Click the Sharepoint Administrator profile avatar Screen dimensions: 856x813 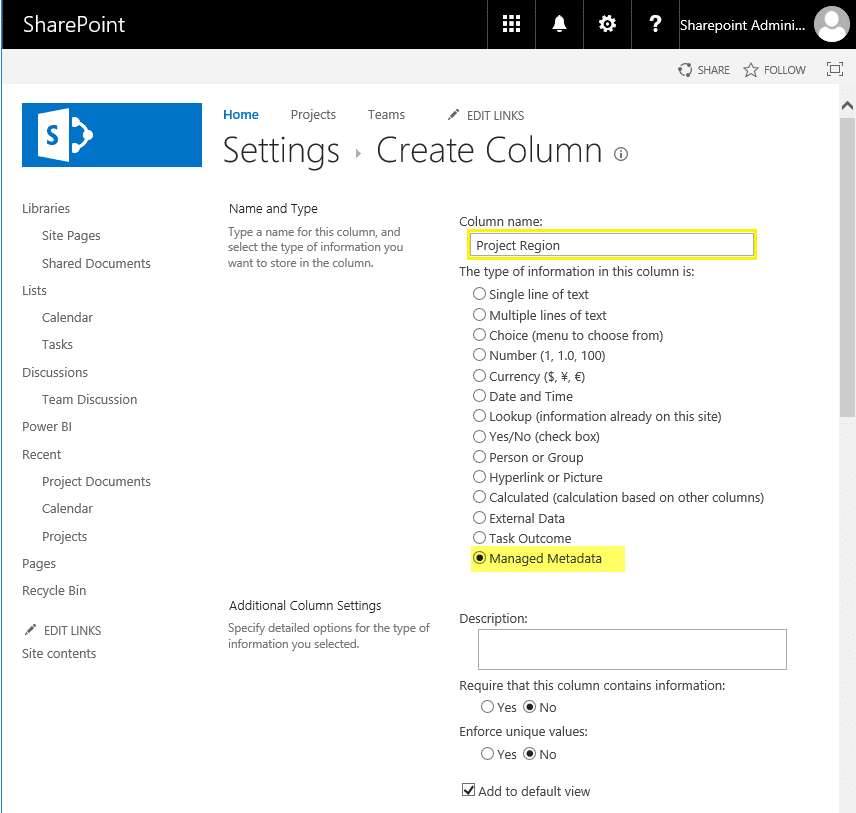pyautogui.click(x=832, y=24)
